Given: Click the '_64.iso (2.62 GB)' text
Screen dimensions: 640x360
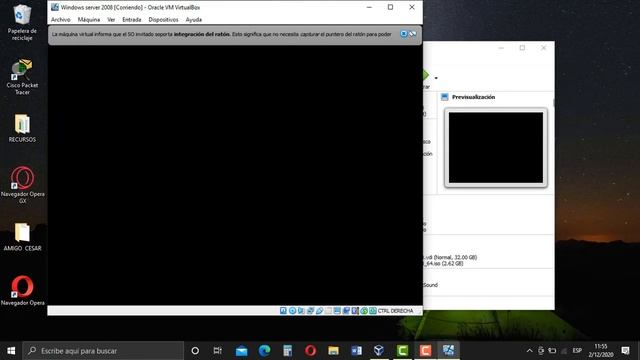Looking at the screenshot, I should 443,264.
